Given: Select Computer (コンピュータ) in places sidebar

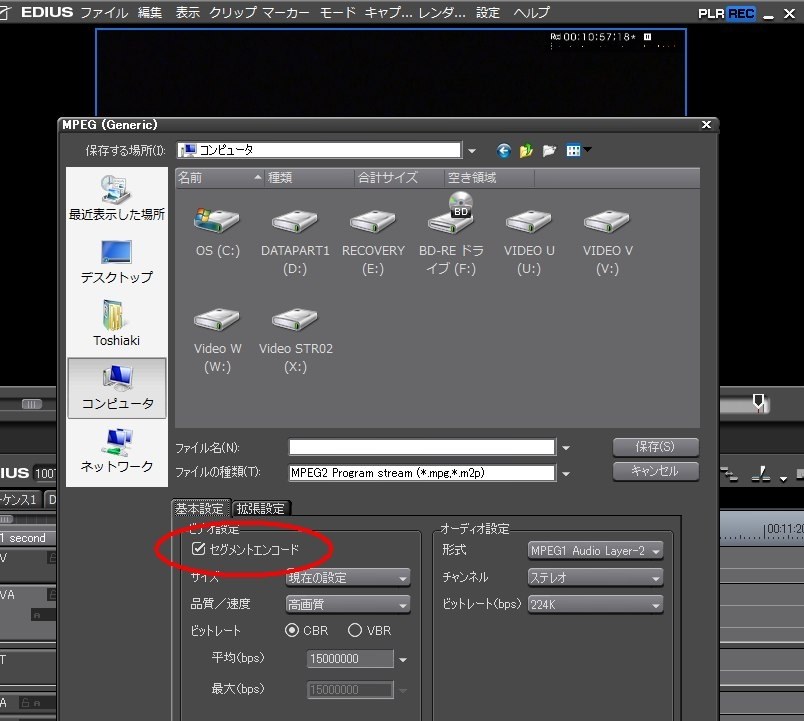Looking at the screenshot, I should [117, 388].
